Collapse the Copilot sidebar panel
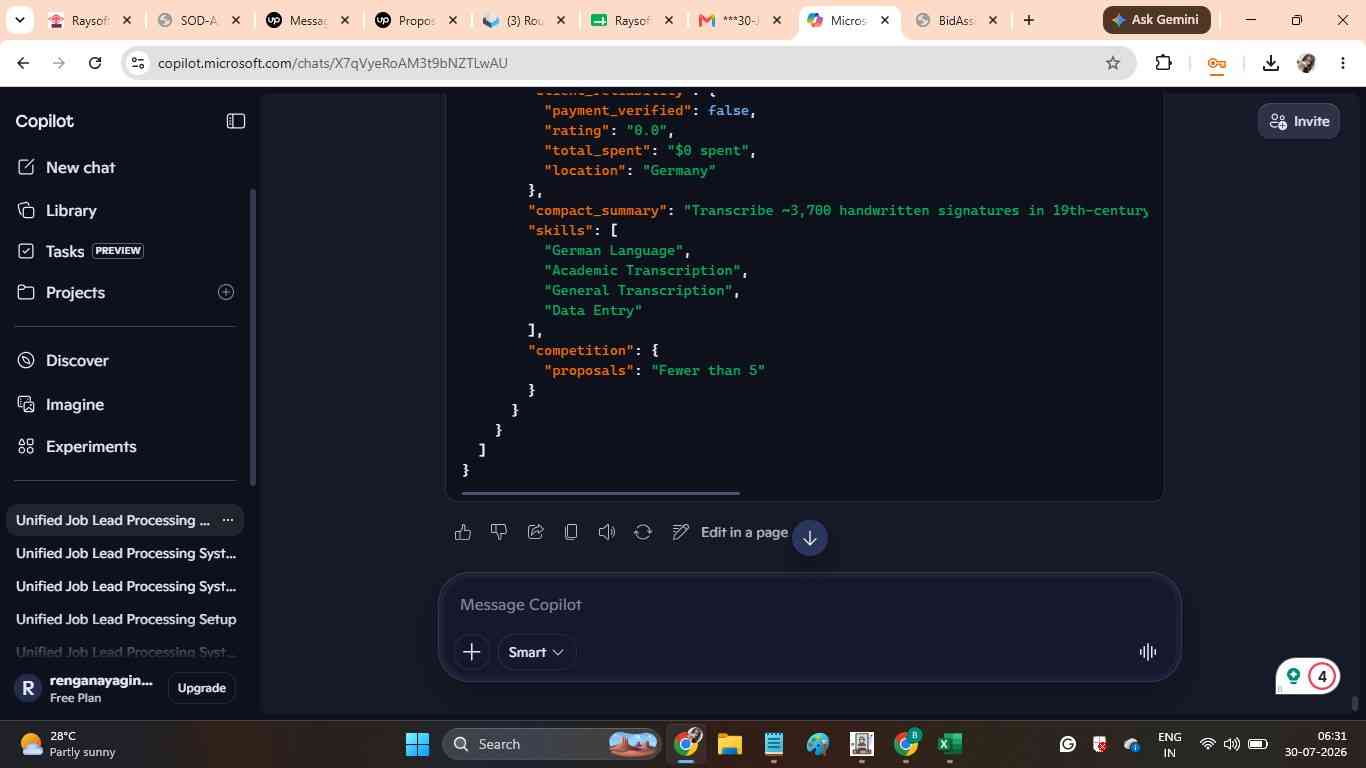This screenshot has width=1366, height=768. [236, 121]
